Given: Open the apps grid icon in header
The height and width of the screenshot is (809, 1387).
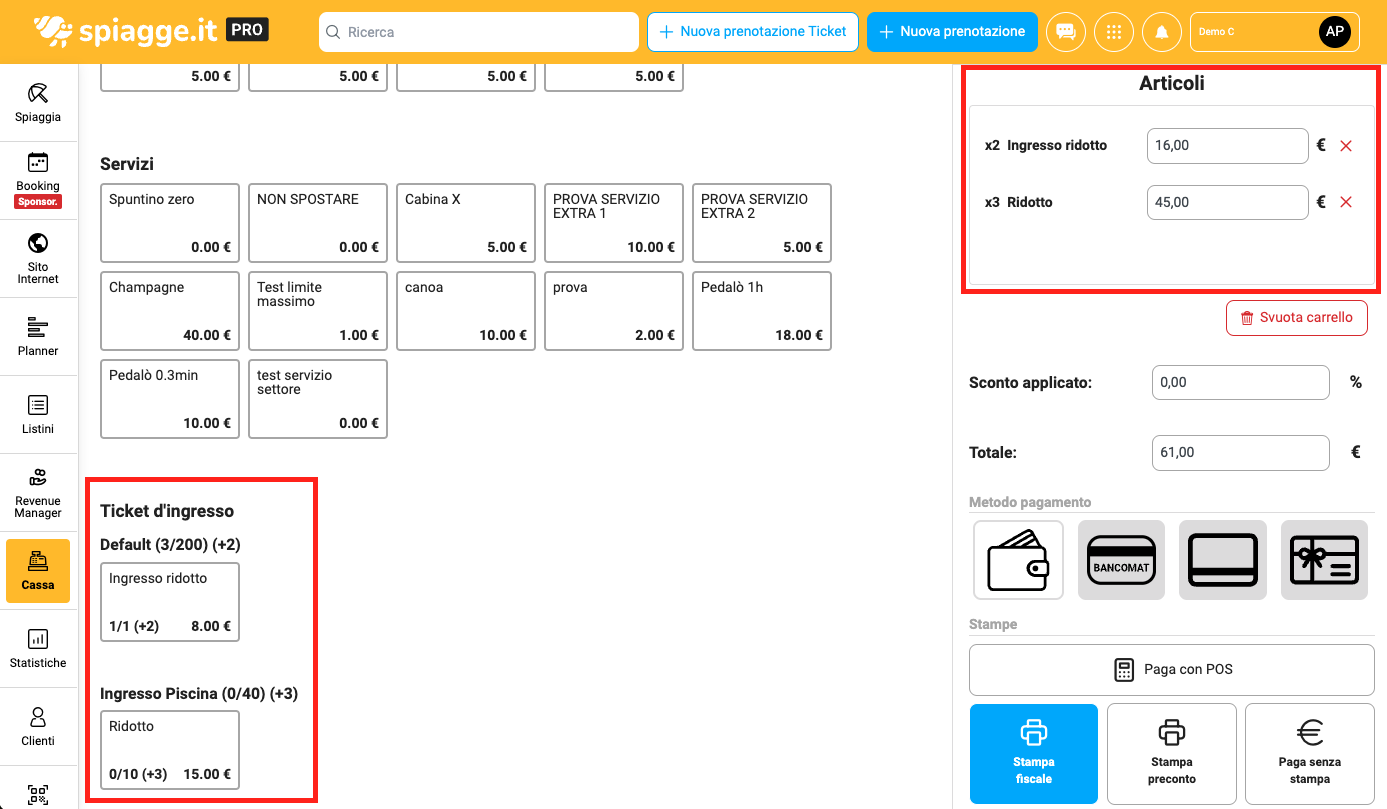Looking at the screenshot, I should click(x=1114, y=32).
